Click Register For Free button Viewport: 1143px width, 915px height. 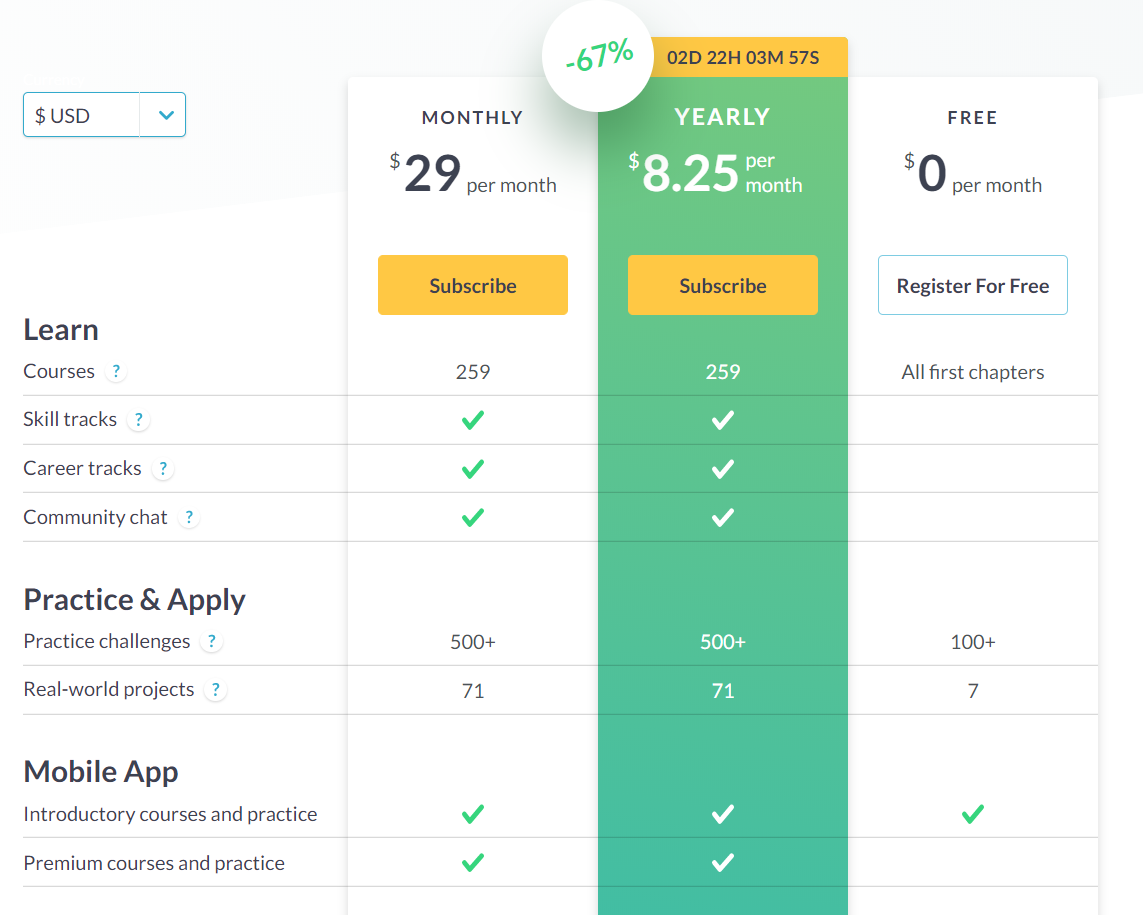(x=972, y=285)
